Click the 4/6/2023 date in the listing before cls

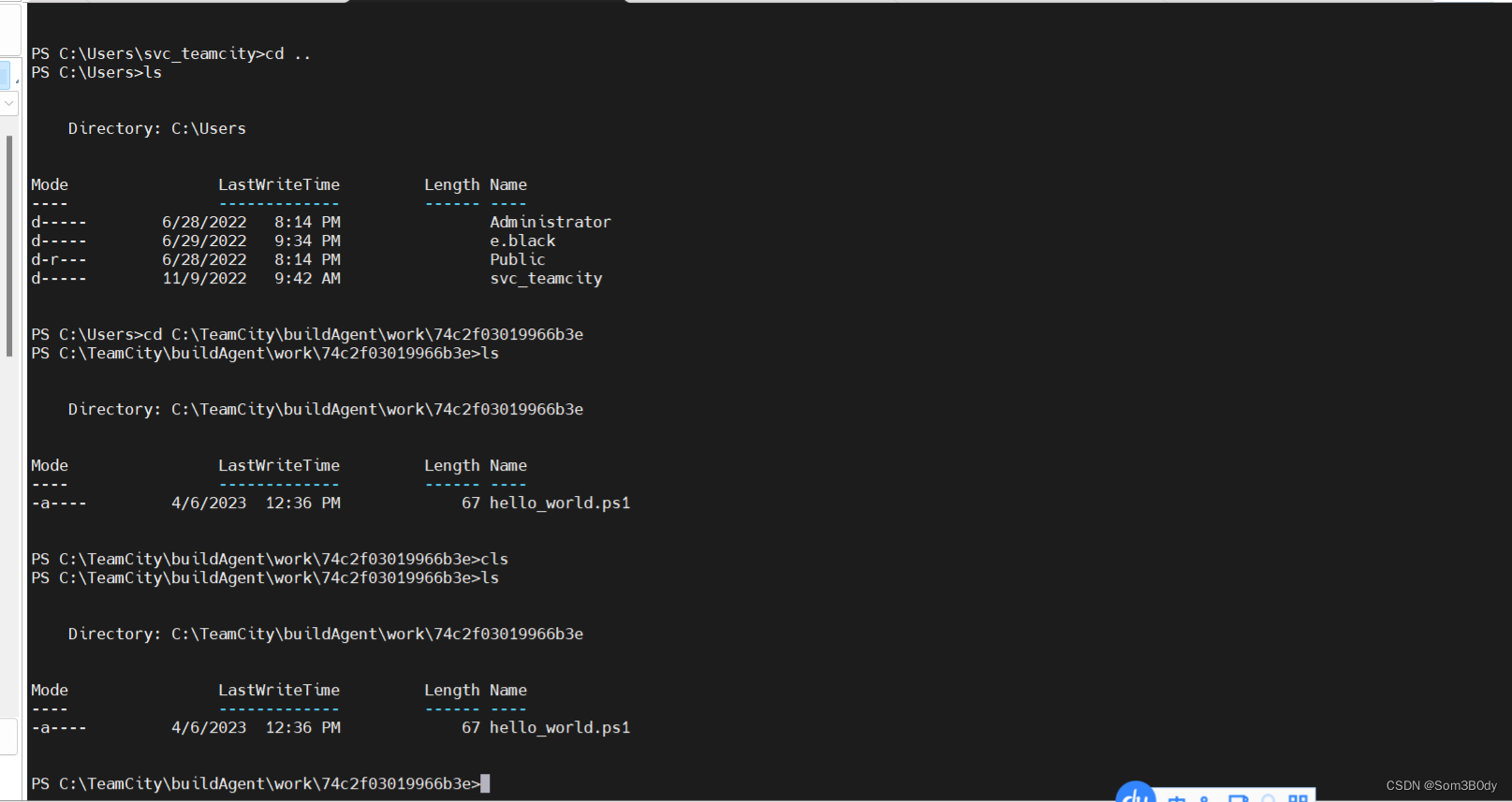pos(209,503)
